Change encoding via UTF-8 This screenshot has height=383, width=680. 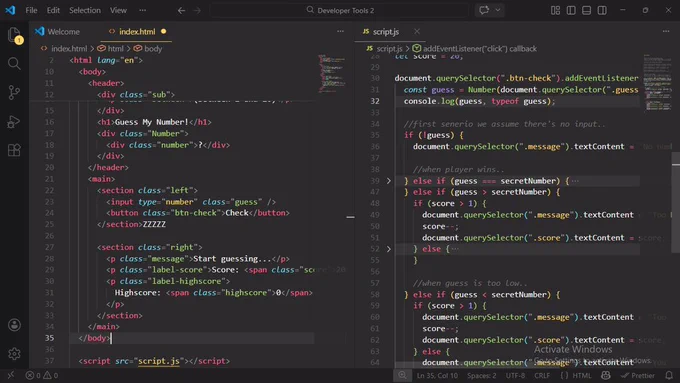515,376
